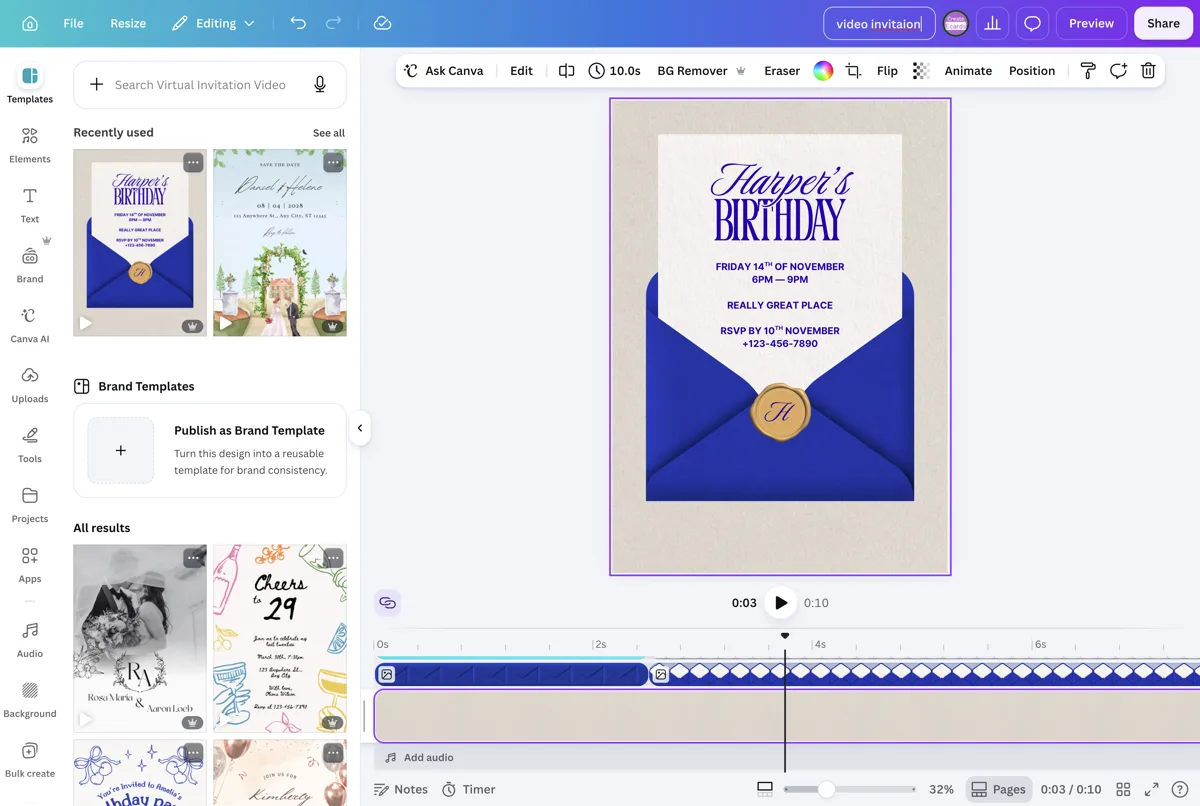1200x806 pixels.
Task: Open the Uploads sidebar tab
Action: point(30,385)
